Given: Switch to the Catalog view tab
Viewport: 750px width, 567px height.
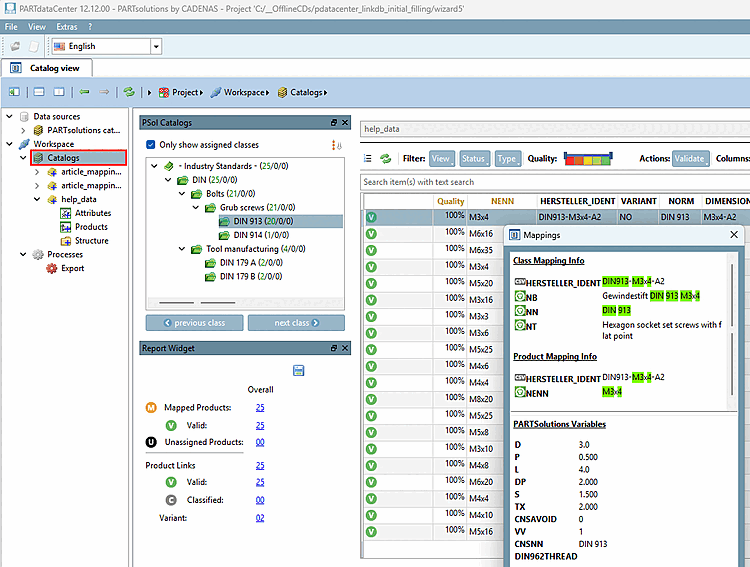Looking at the screenshot, I should point(47,68).
